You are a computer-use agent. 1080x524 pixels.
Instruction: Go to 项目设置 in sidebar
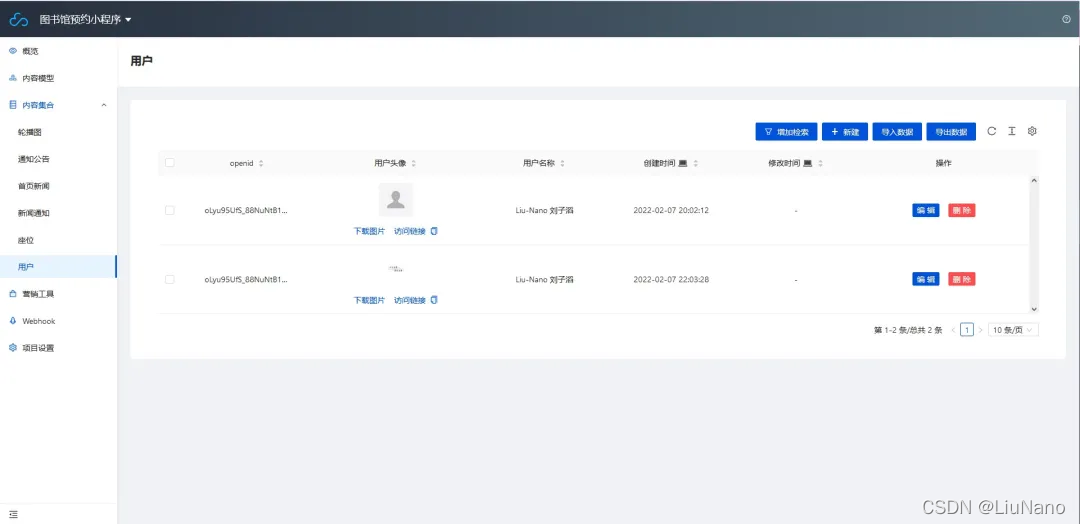tap(38, 348)
